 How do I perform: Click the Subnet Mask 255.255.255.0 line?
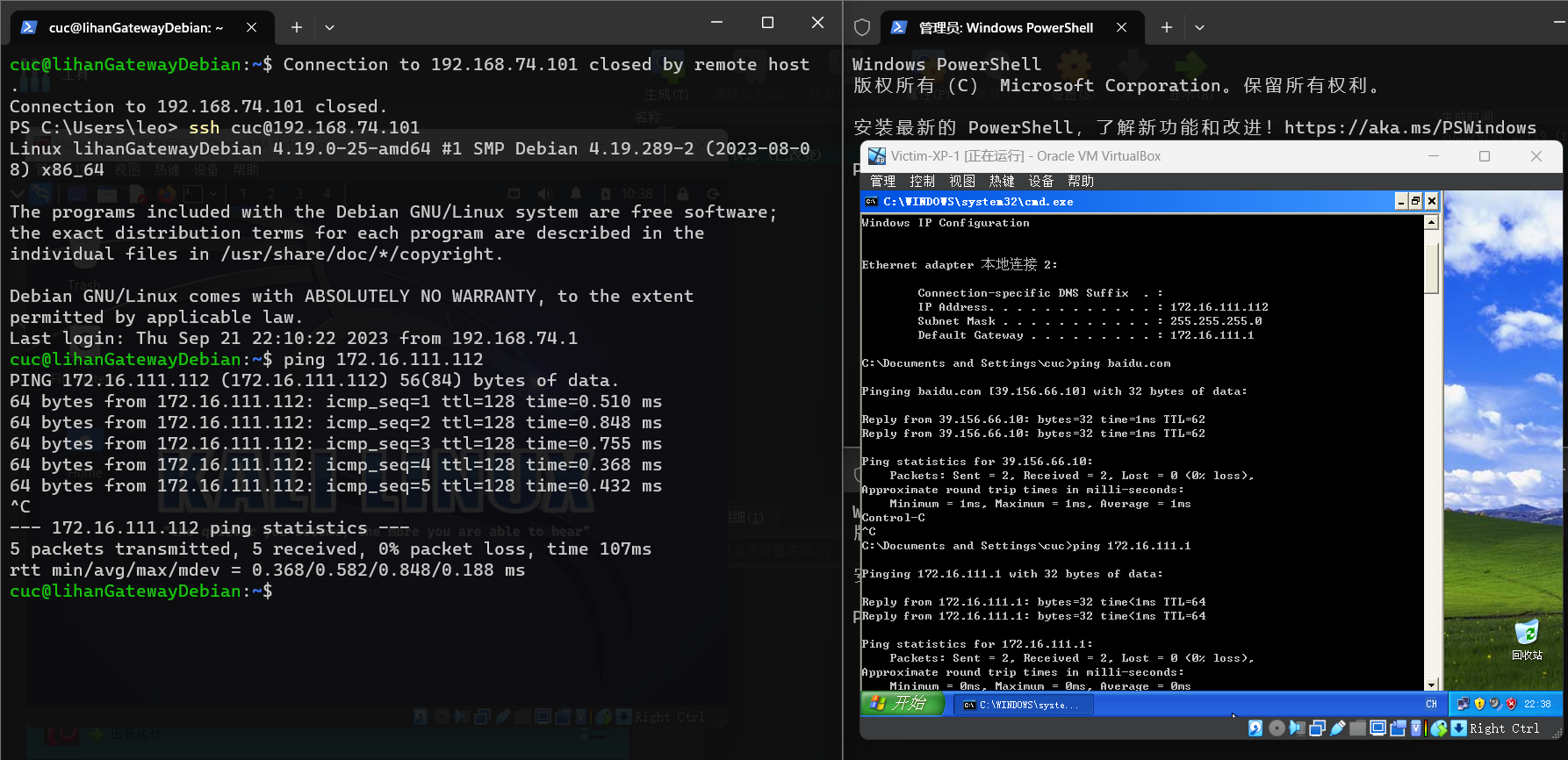[x=1090, y=321]
